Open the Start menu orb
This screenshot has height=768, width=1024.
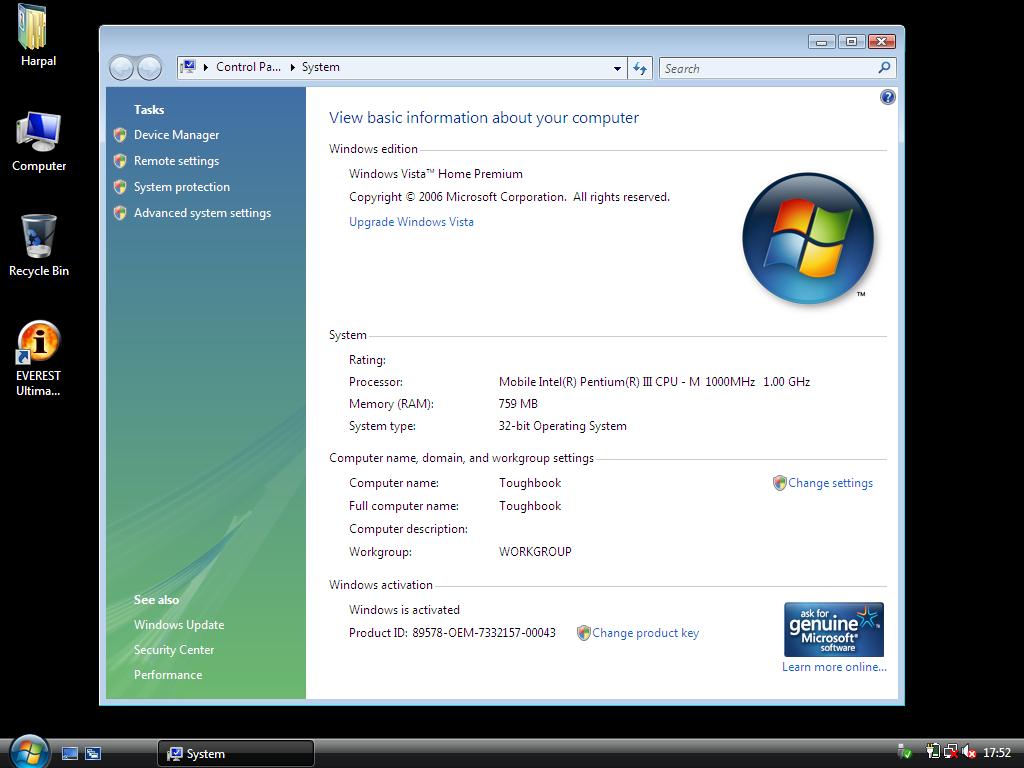tap(28, 751)
